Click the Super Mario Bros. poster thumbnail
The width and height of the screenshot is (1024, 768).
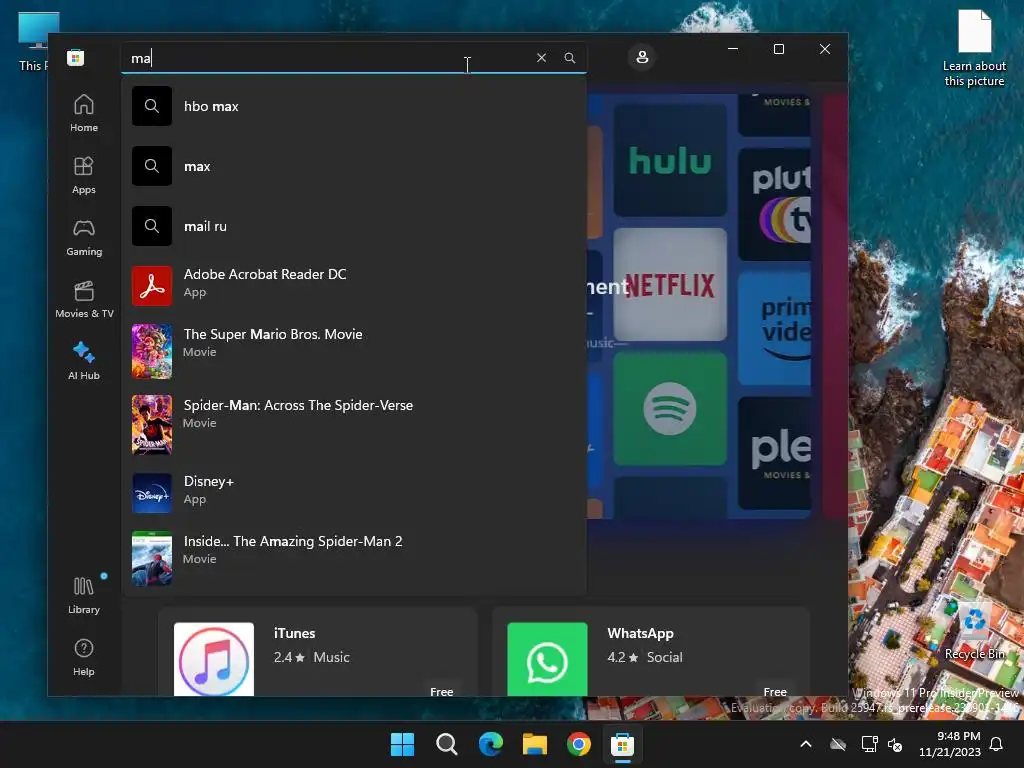(152, 351)
